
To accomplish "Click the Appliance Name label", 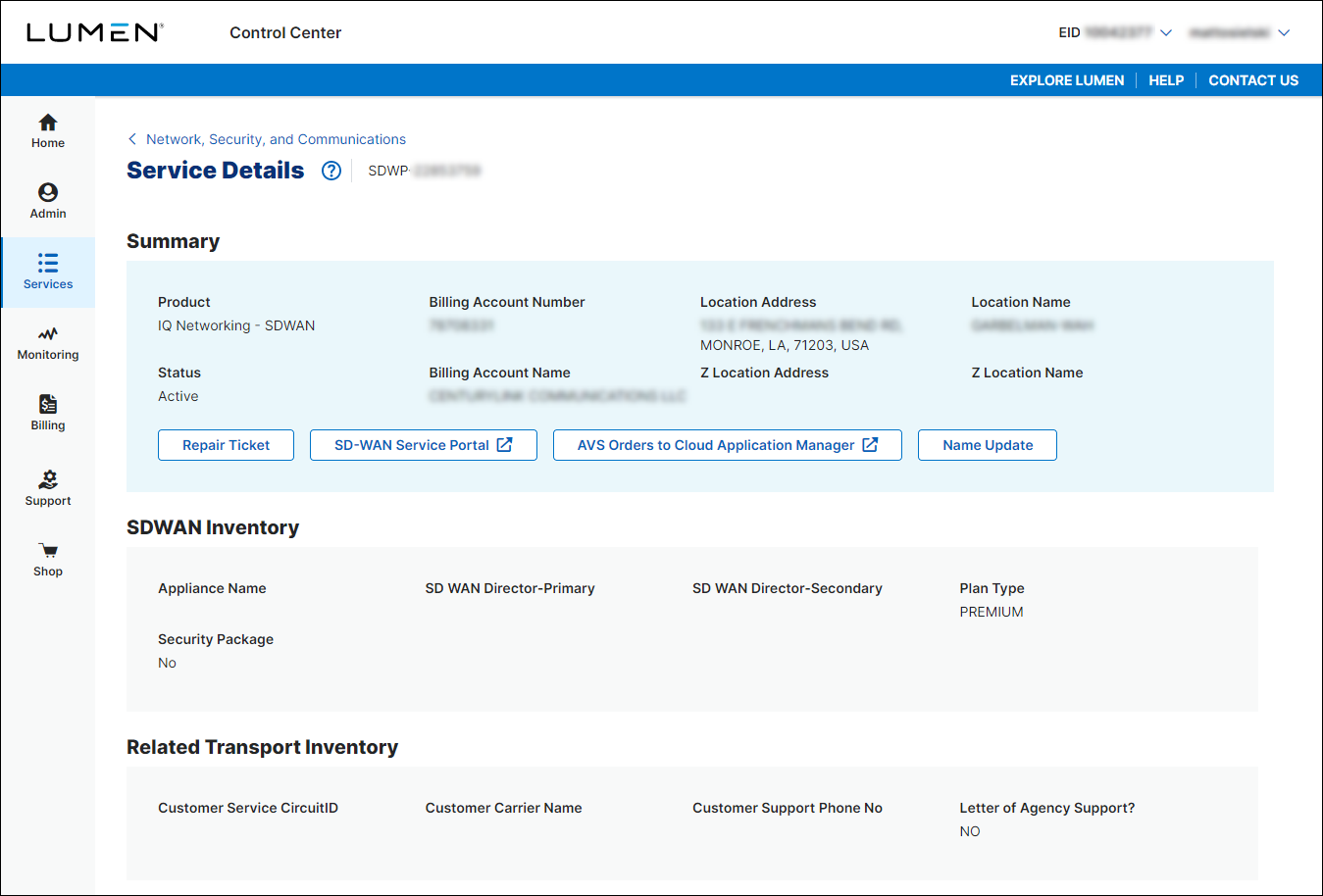I will (212, 588).
